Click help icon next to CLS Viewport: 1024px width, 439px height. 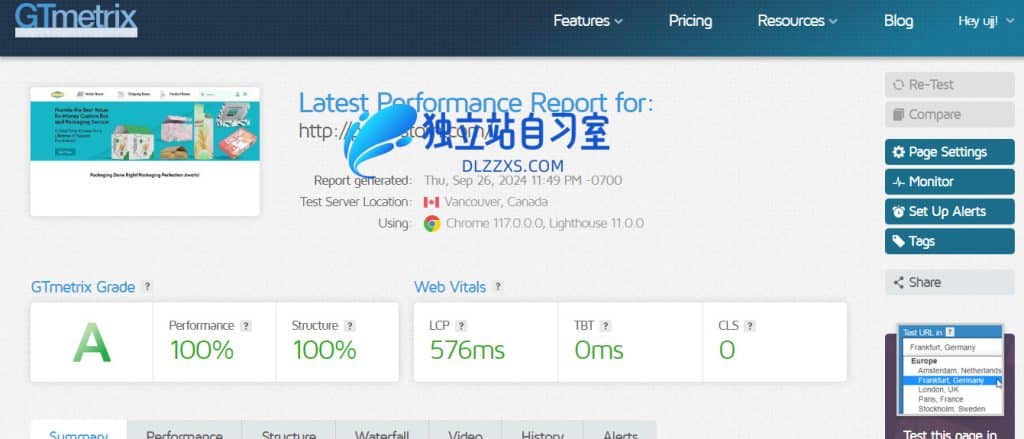749,325
